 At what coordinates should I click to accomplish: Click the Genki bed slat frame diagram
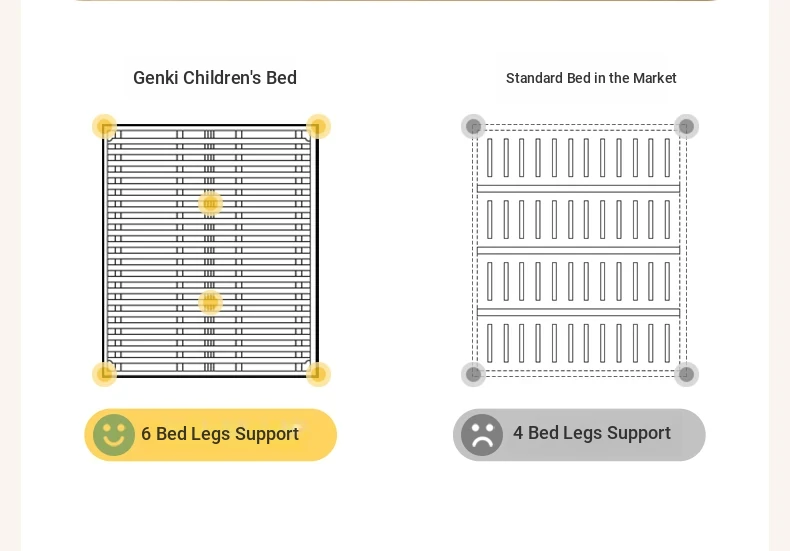pos(211,251)
